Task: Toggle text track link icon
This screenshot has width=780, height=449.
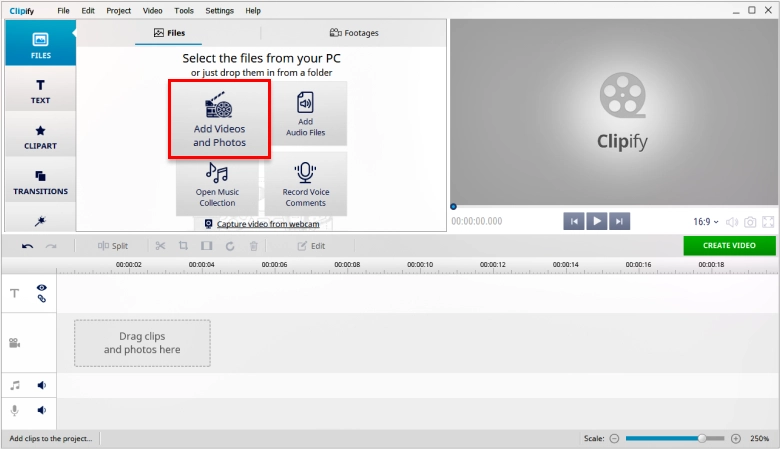Action: [42, 298]
